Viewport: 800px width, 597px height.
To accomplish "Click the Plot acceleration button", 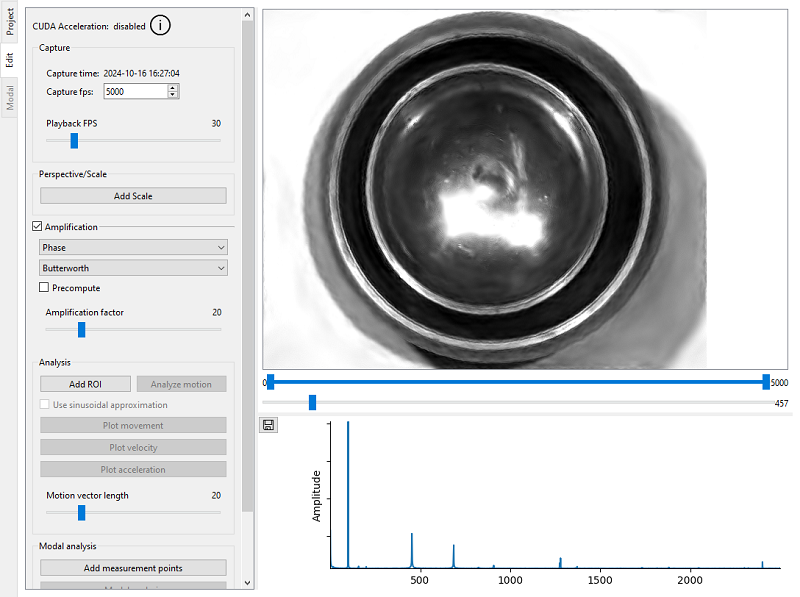I will point(133,469).
